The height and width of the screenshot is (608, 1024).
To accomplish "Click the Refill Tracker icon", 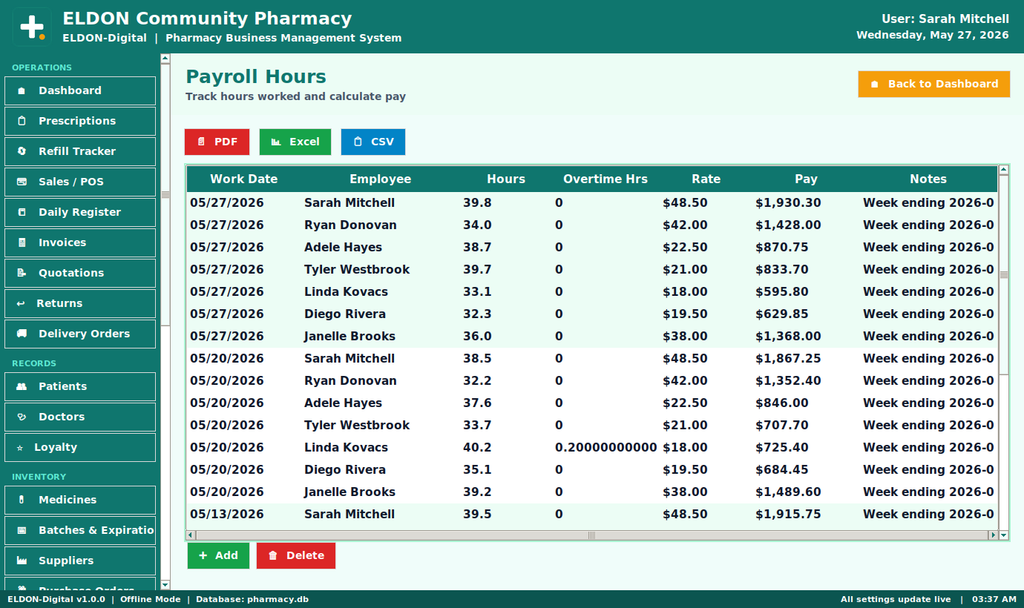I will 22,152.
